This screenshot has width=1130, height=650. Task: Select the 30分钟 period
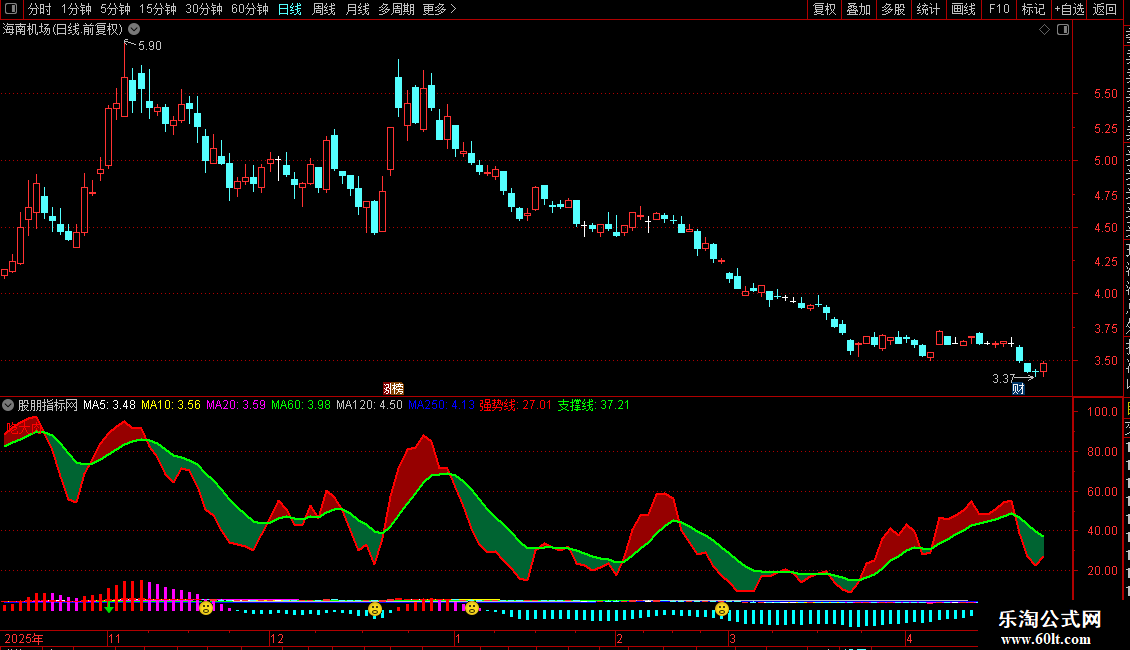point(204,9)
